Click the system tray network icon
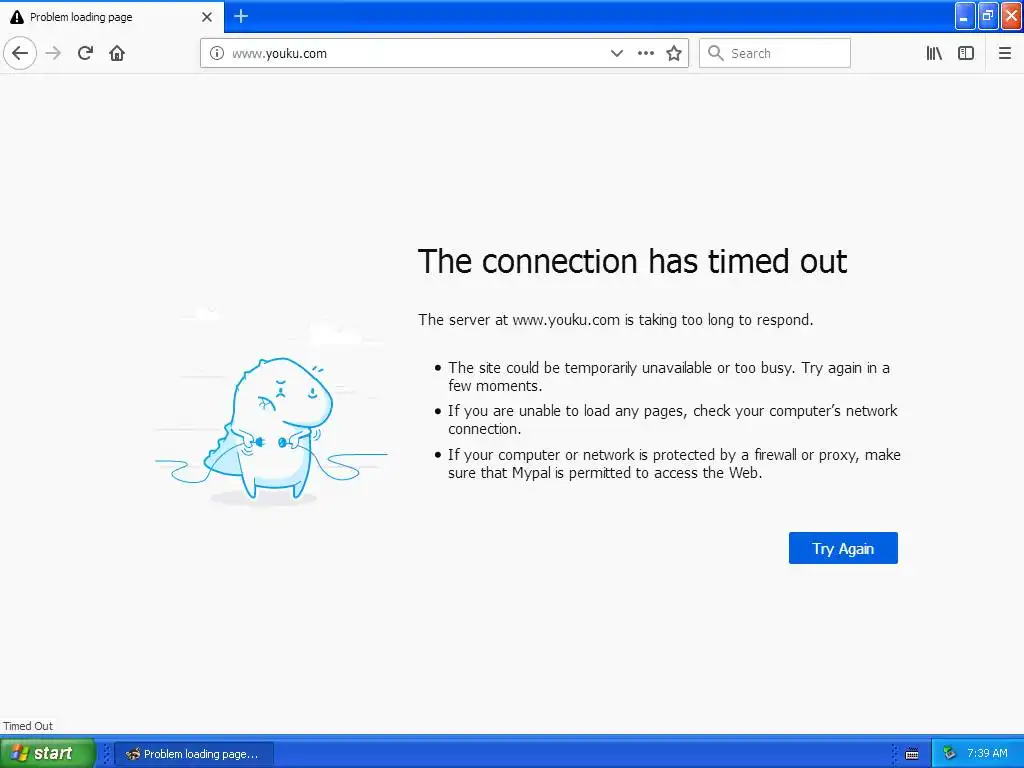1024x768 pixels. click(949, 754)
